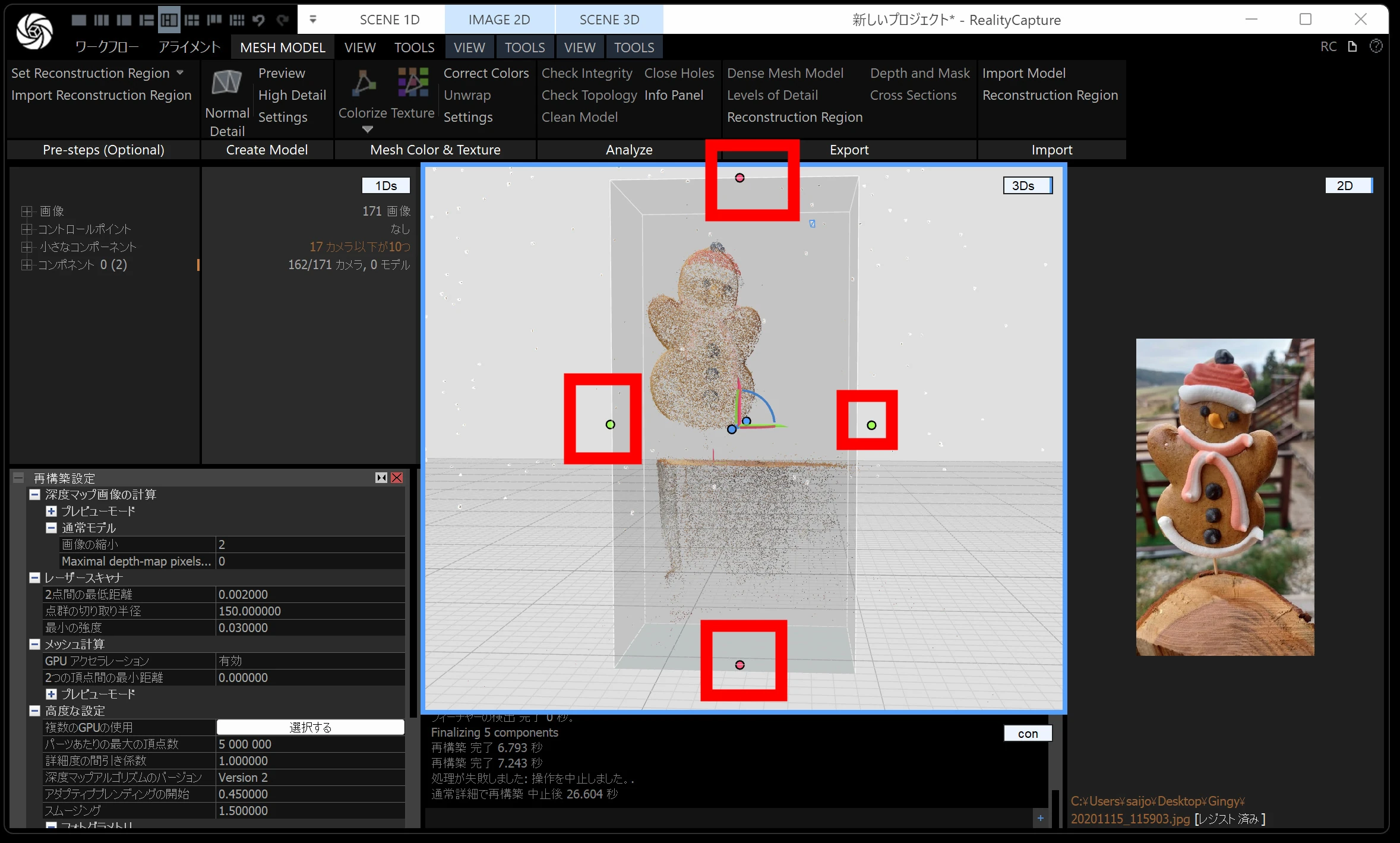Open the SCENE 3D tab
Image resolution: width=1400 pixels, height=843 pixels.
point(609,20)
